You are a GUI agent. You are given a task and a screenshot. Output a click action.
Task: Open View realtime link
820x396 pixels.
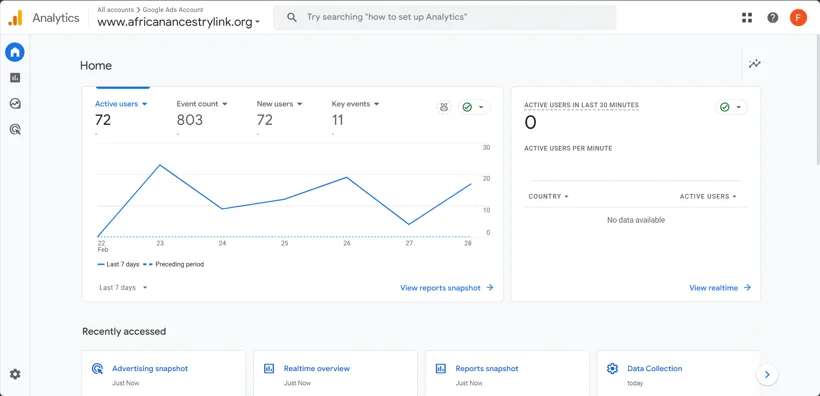pos(720,288)
